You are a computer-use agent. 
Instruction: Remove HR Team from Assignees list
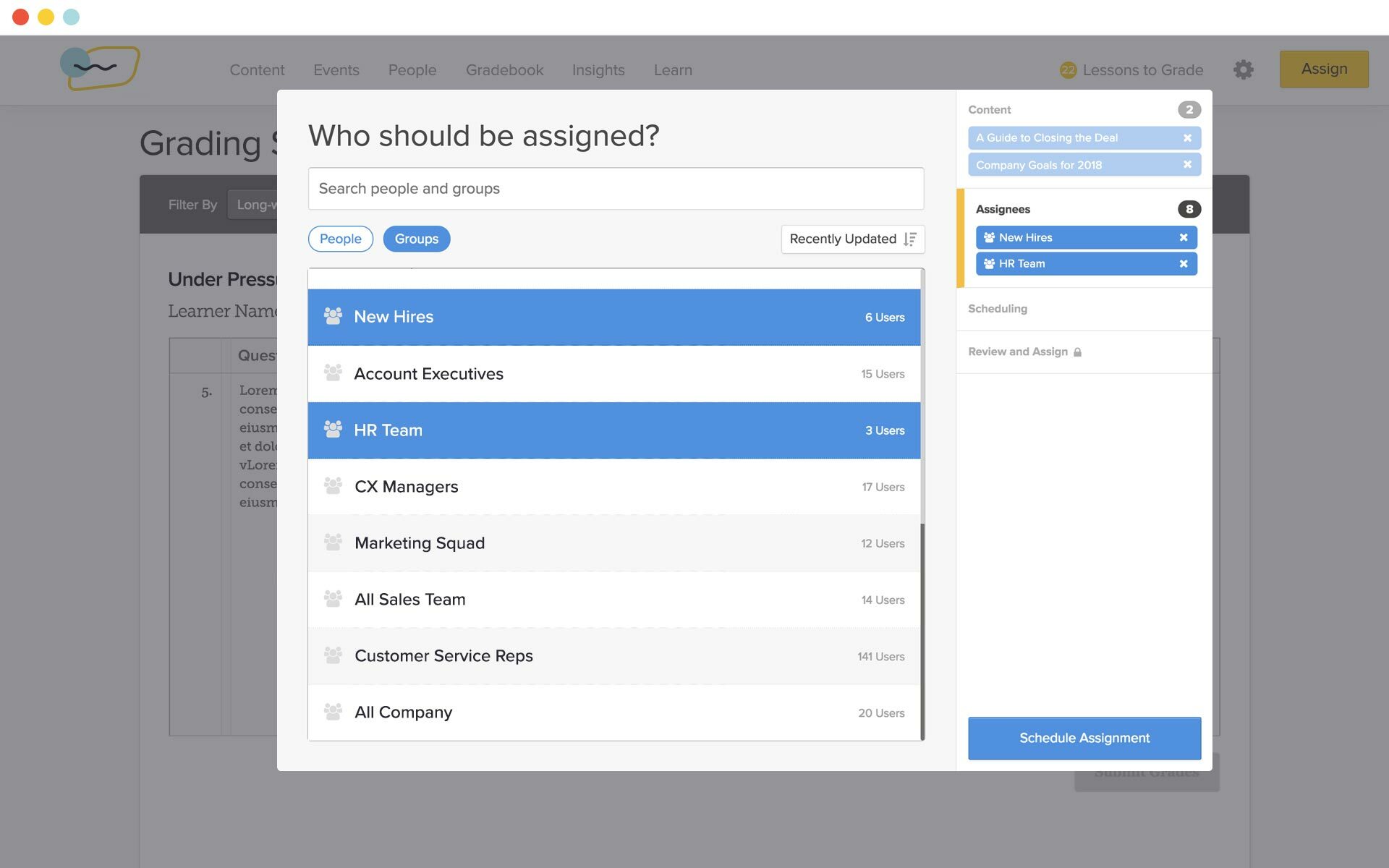pyautogui.click(x=1184, y=263)
